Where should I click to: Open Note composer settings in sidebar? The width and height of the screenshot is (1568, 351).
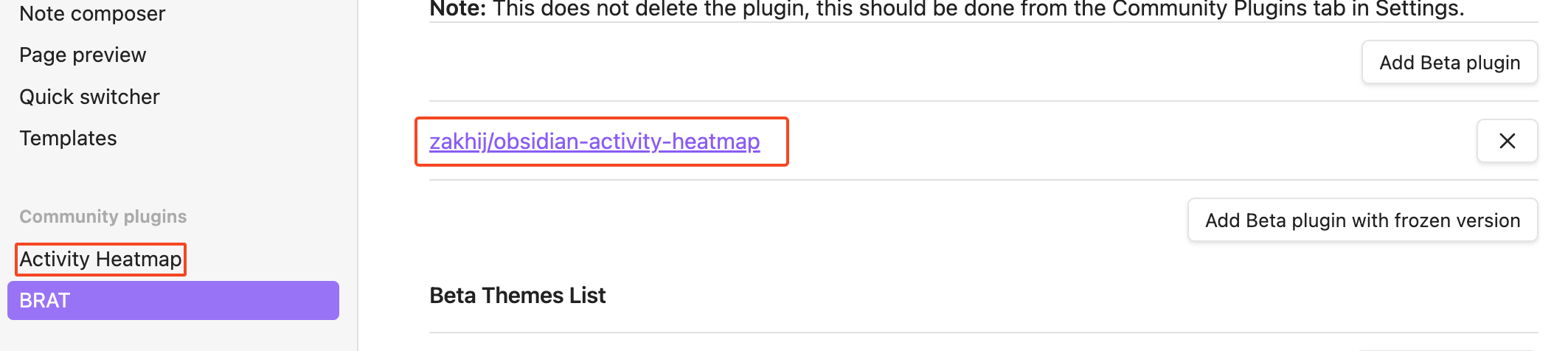tap(92, 13)
